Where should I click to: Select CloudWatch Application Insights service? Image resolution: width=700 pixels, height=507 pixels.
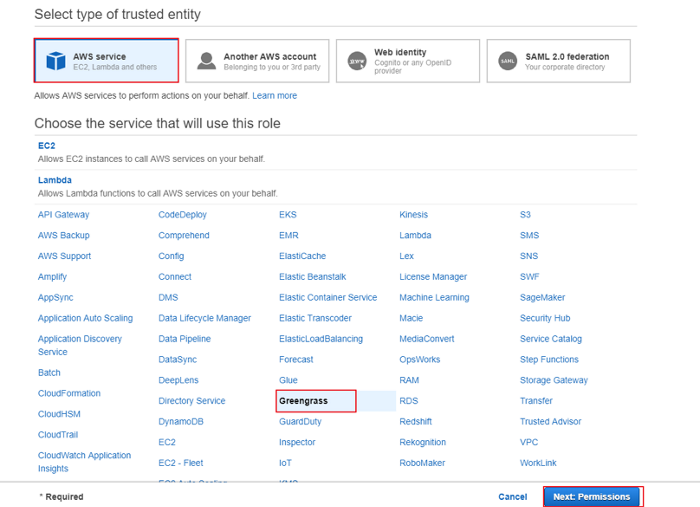pos(84,462)
